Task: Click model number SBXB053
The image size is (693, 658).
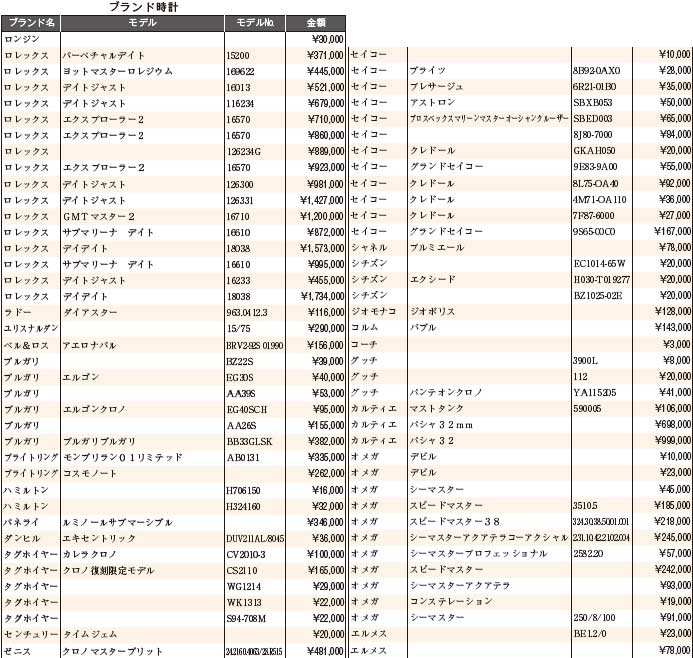Action: point(593,103)
